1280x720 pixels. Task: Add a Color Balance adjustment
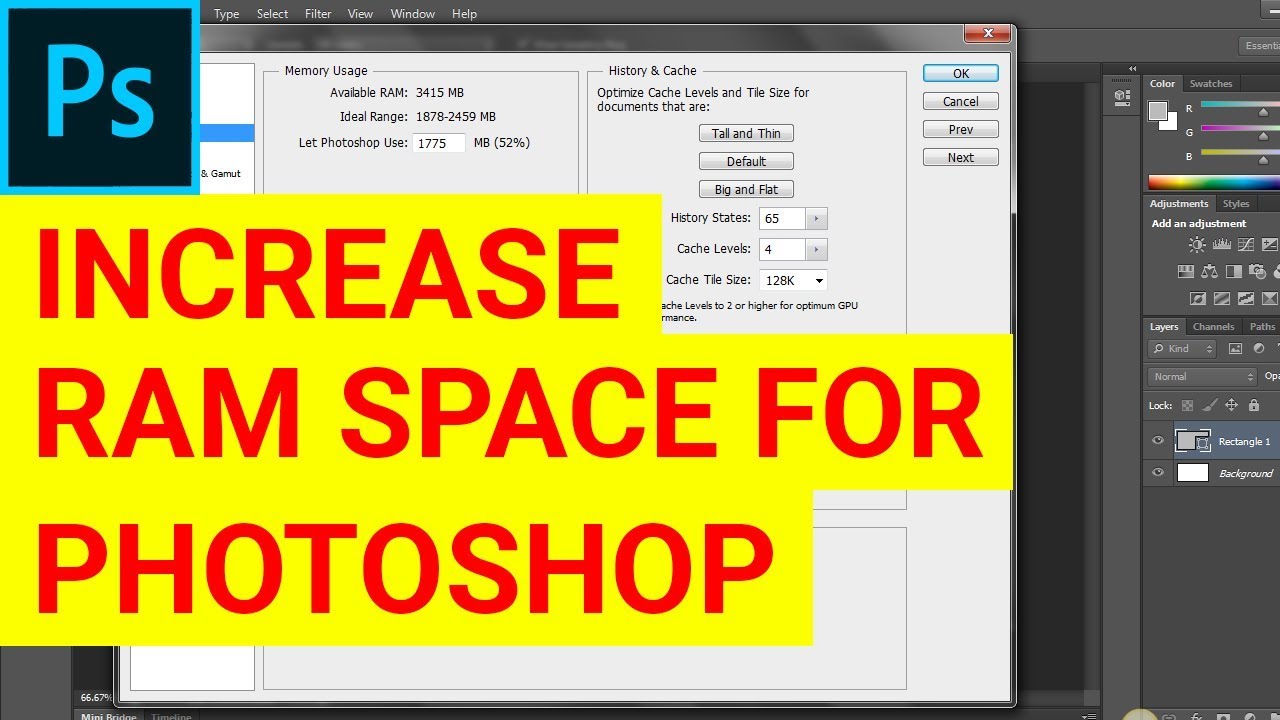point(1210,271)
